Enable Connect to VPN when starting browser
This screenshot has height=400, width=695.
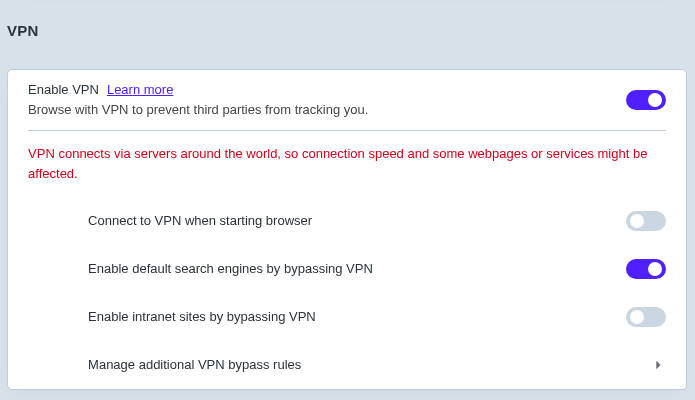(645, 221)
